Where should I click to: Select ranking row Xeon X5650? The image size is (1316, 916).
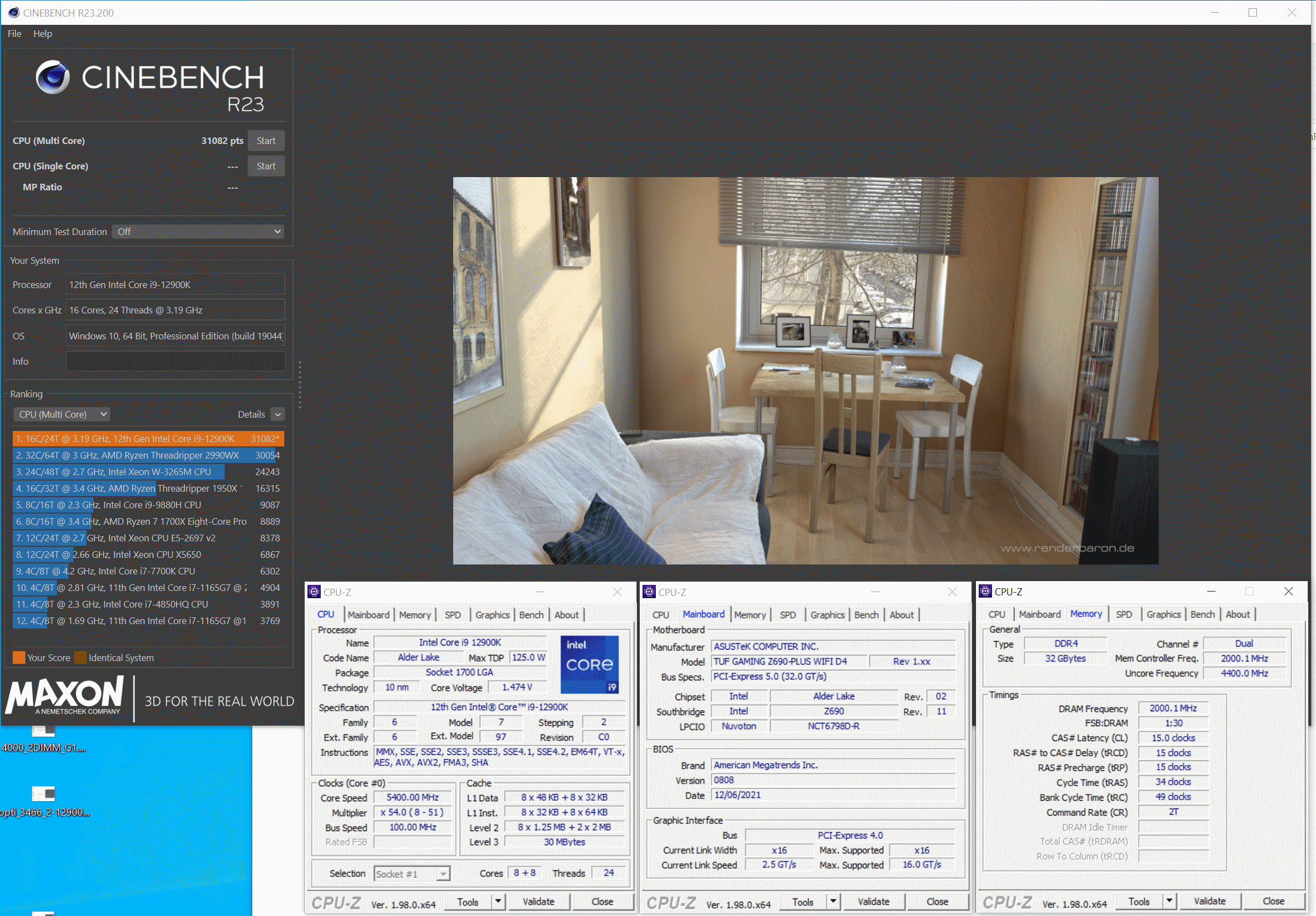tap(148, 555)
